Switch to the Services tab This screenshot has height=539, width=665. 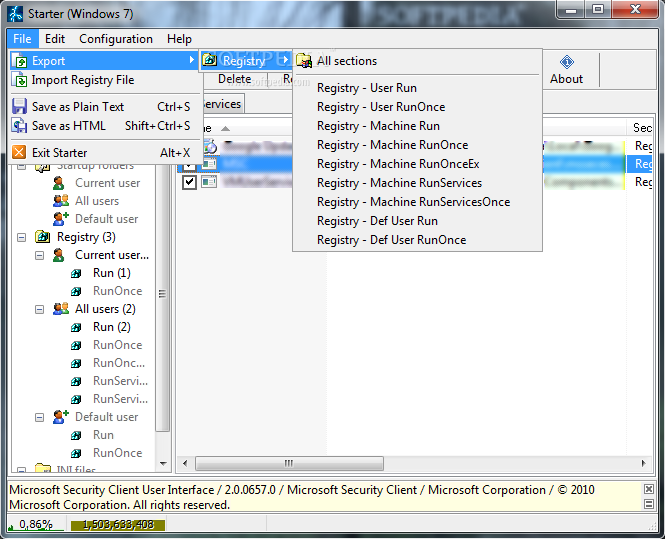point(222,104)
